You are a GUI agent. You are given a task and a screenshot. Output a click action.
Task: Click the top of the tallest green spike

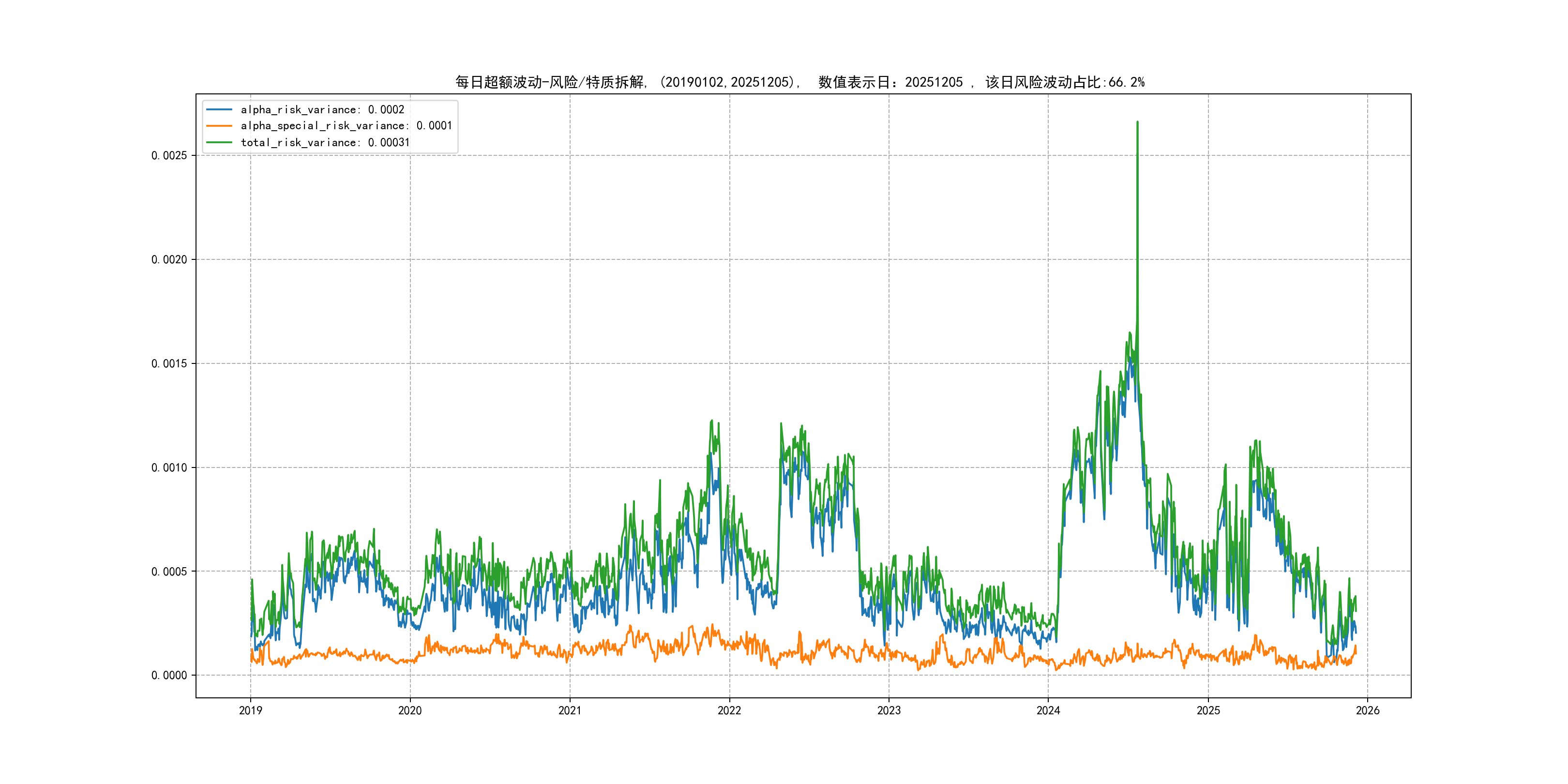point(1137,122)
